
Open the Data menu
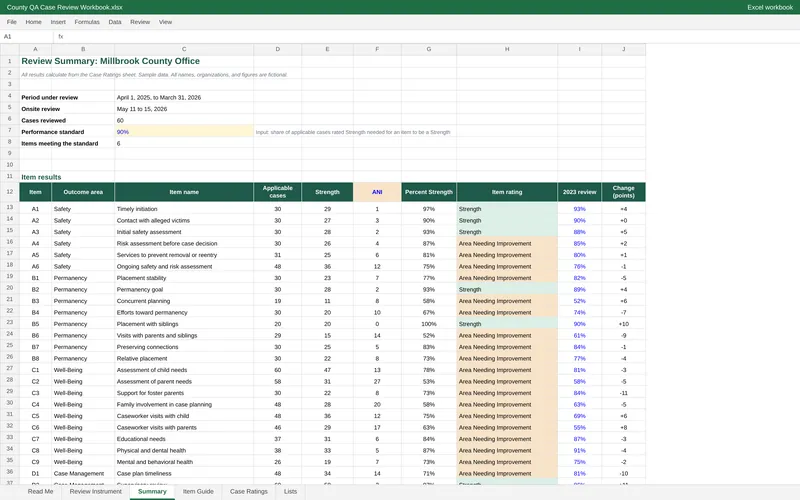(x=115, y=22)
